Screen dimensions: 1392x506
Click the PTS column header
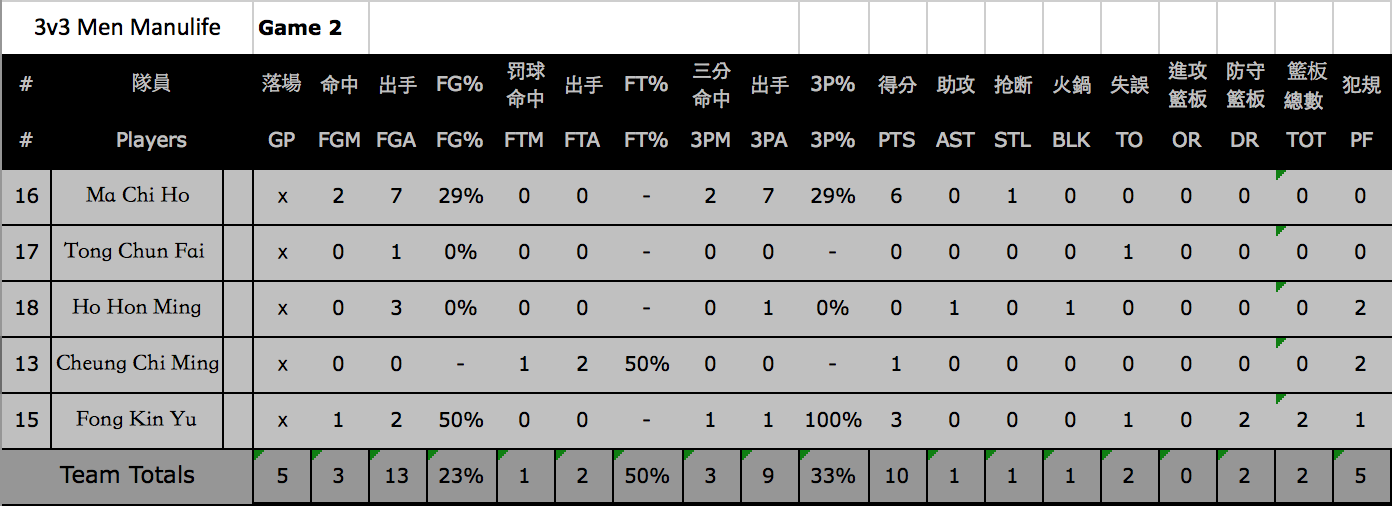(897, 141)
